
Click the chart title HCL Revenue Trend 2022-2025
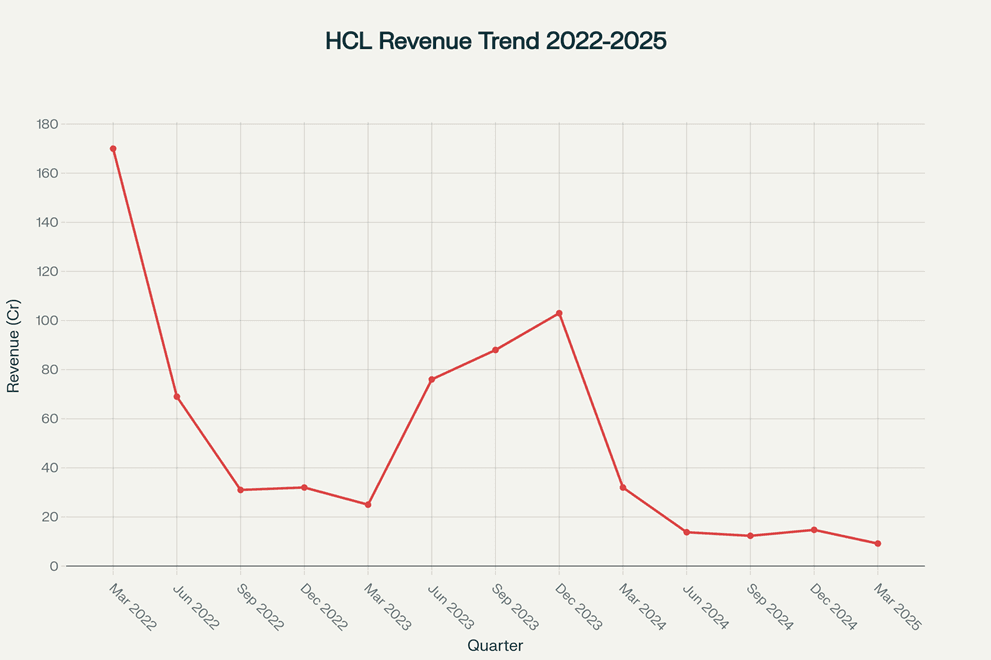click(495, 42)
